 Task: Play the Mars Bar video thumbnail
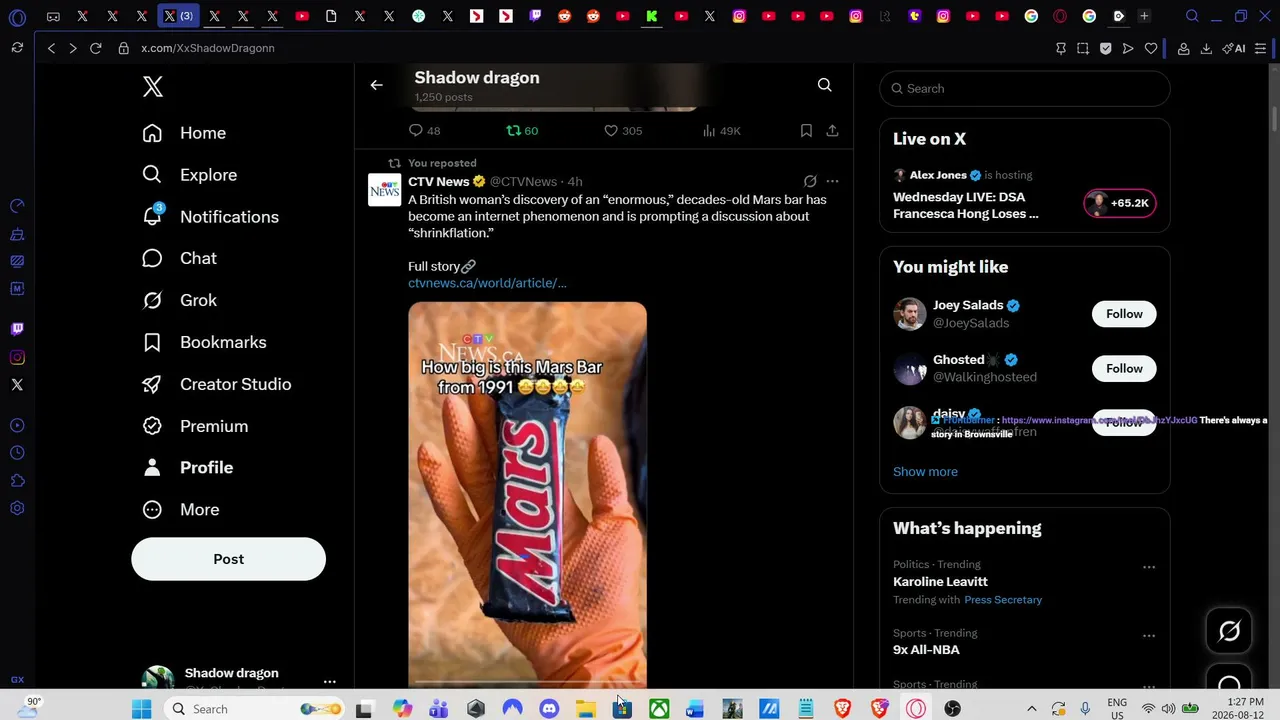click(x=527, y=494)
